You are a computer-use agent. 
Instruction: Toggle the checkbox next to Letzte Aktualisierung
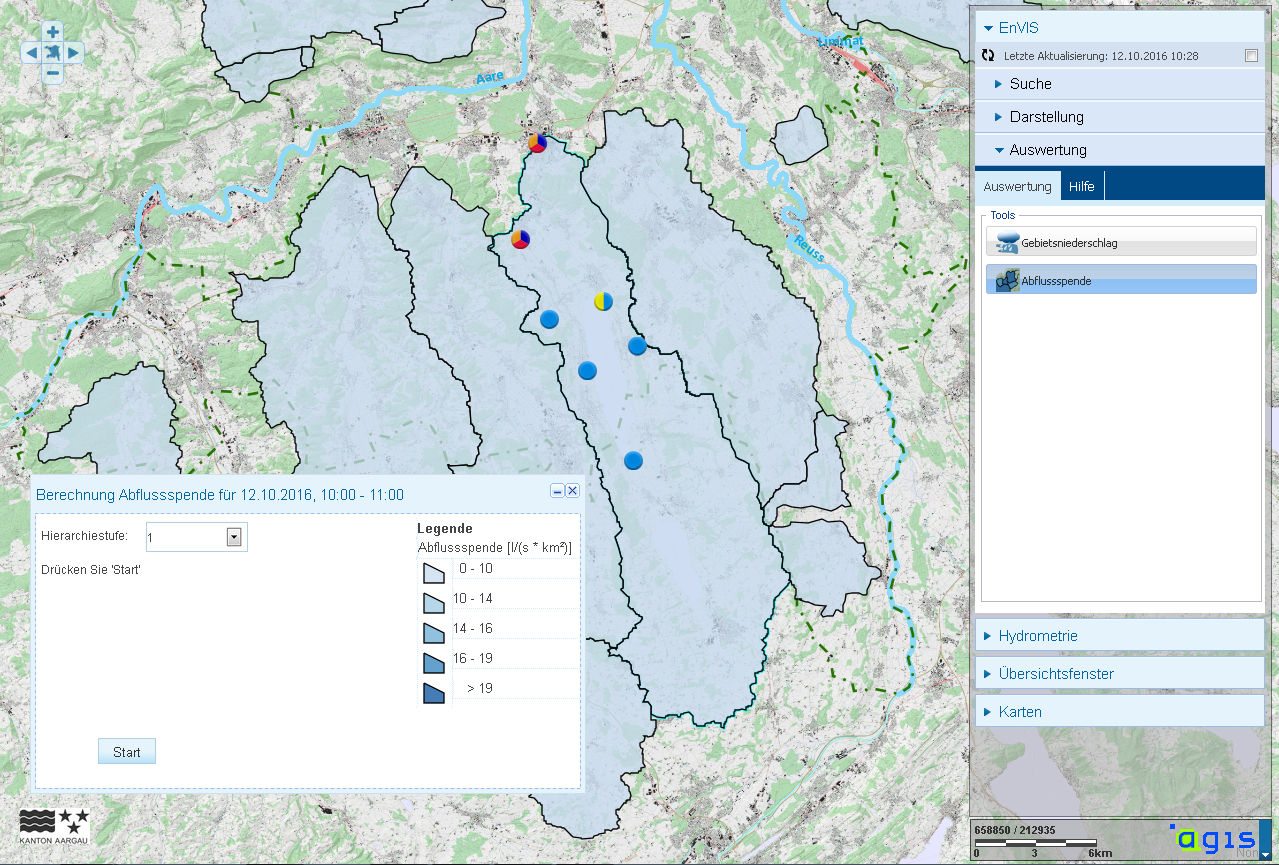click(1251, 56)
